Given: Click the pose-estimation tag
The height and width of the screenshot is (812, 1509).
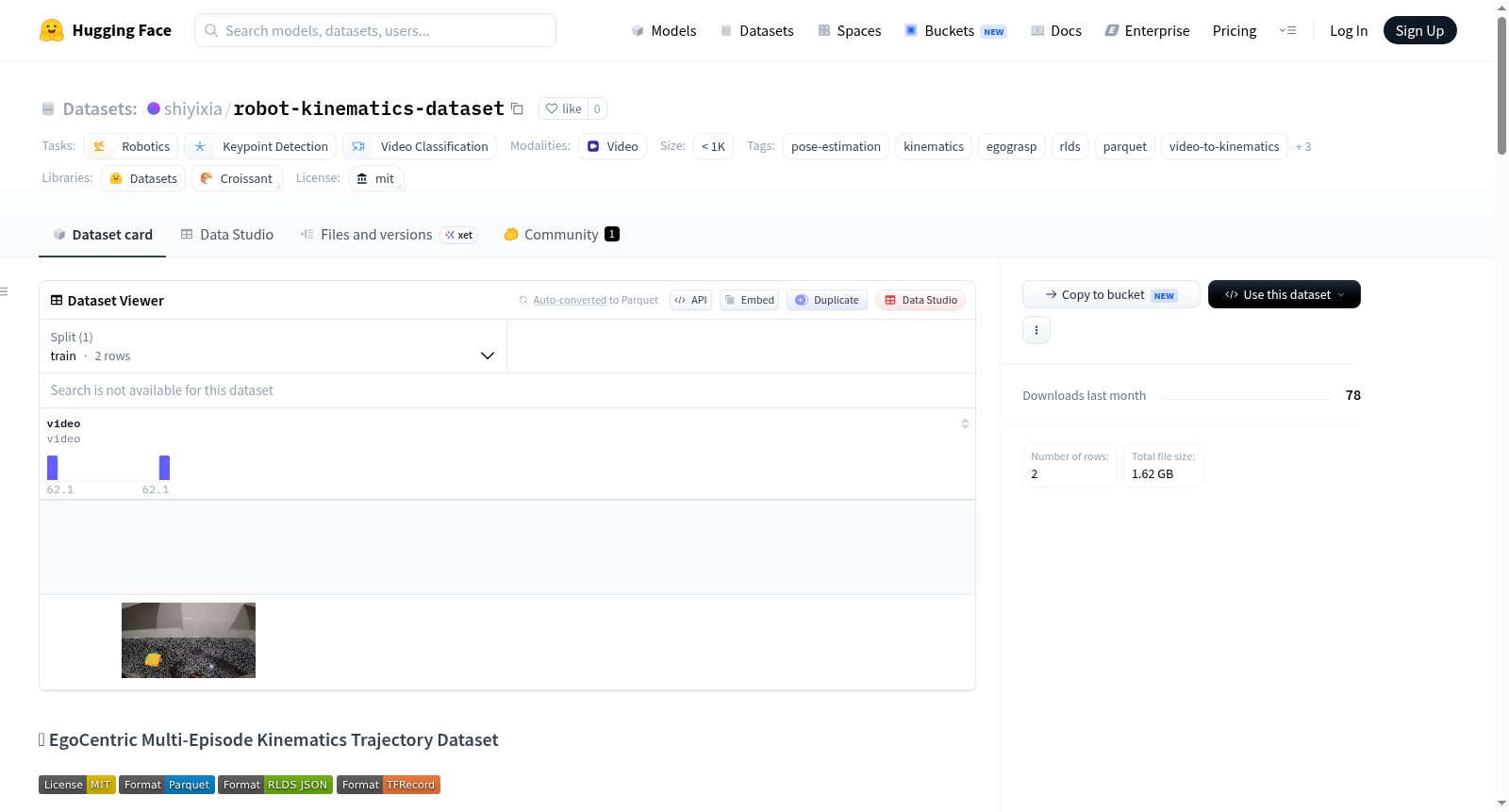Looking at the screenshot, I should click(x=836, y=146).
